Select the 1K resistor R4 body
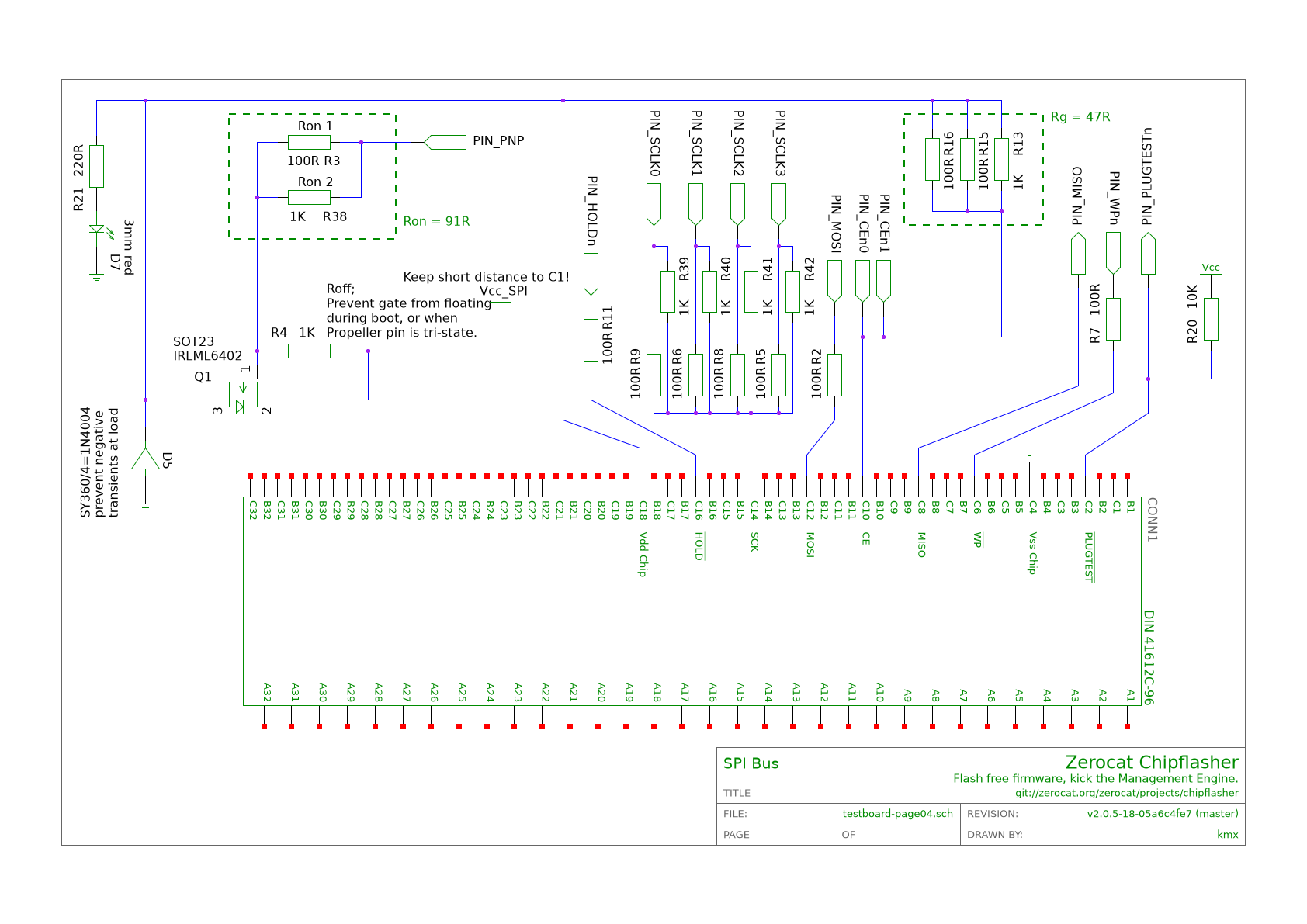Screen dimensions: 1307x924 point(309,351)
